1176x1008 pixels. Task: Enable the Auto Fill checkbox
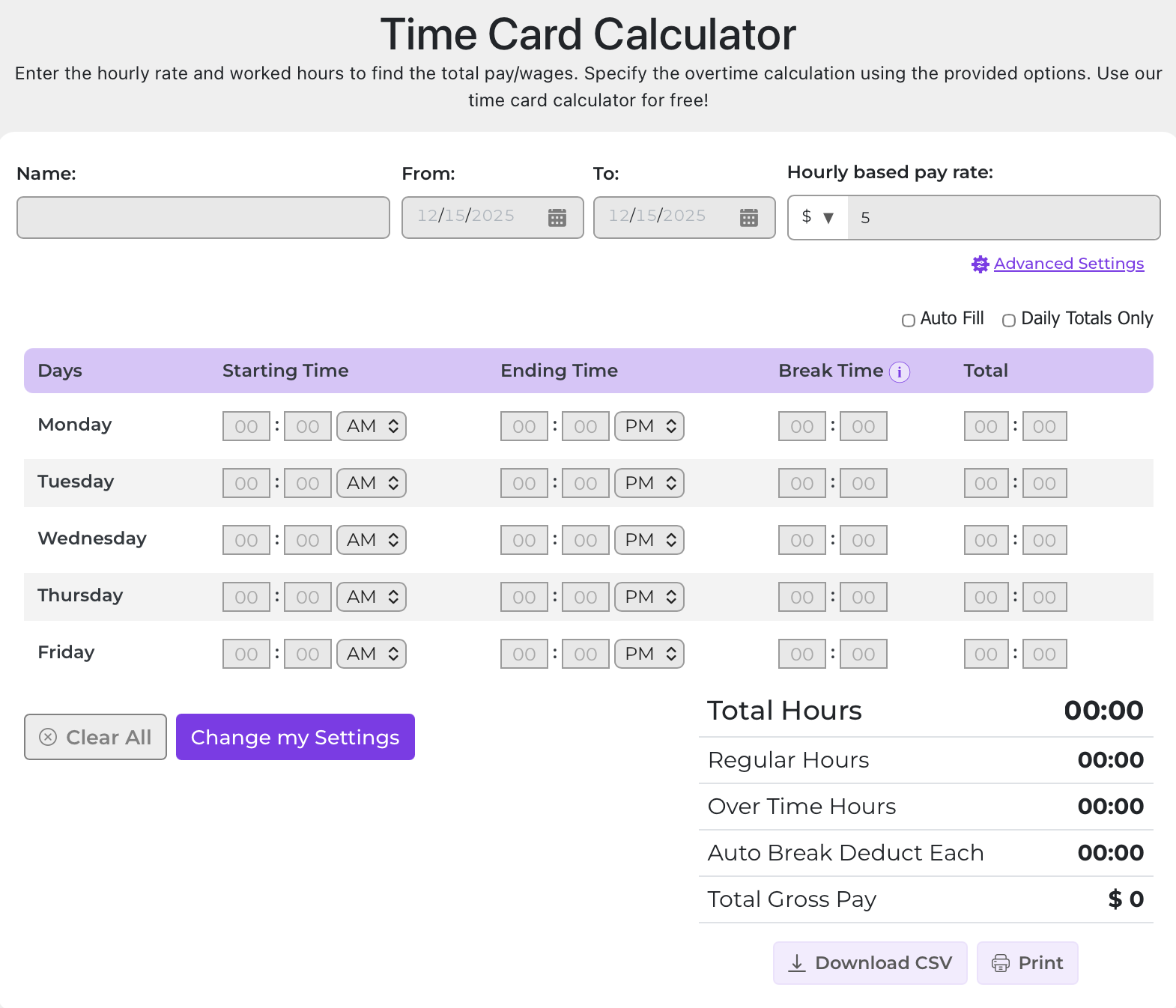(908, 321)
